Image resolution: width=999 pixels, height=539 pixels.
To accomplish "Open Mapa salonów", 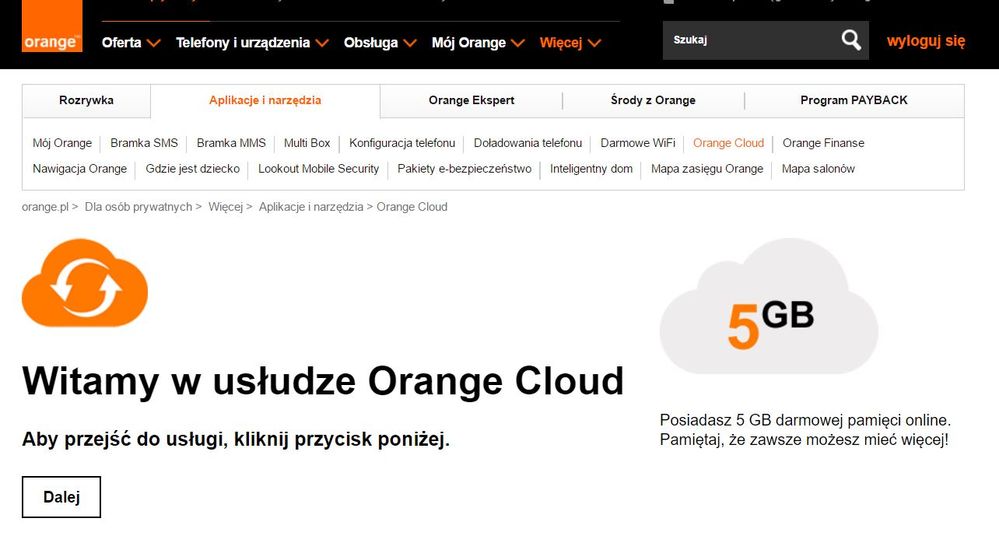I will point(818,169).
